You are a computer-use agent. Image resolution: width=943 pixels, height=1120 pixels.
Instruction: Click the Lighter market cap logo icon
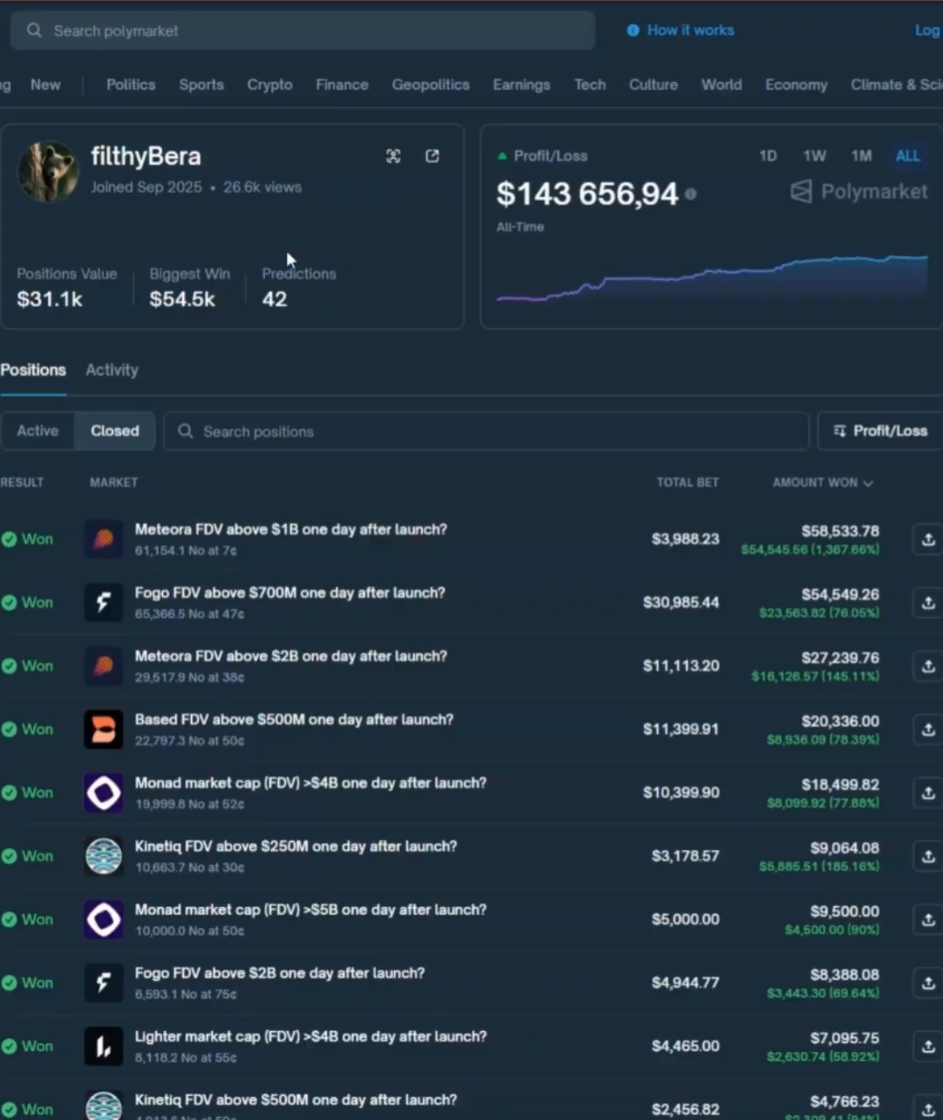(103, 1046)
